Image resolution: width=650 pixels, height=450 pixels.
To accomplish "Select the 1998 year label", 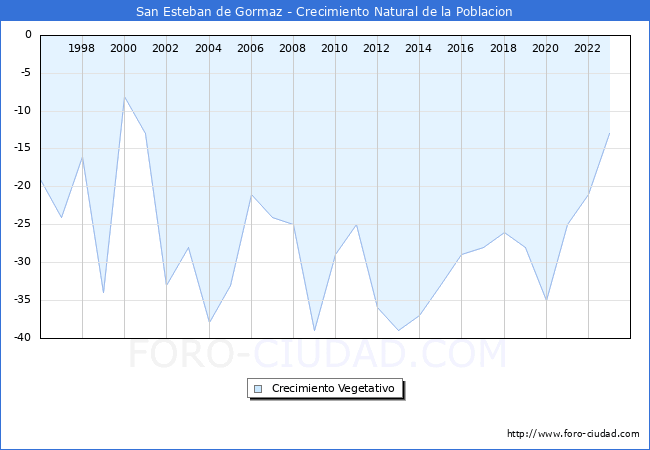I will [x=81, y=48].
